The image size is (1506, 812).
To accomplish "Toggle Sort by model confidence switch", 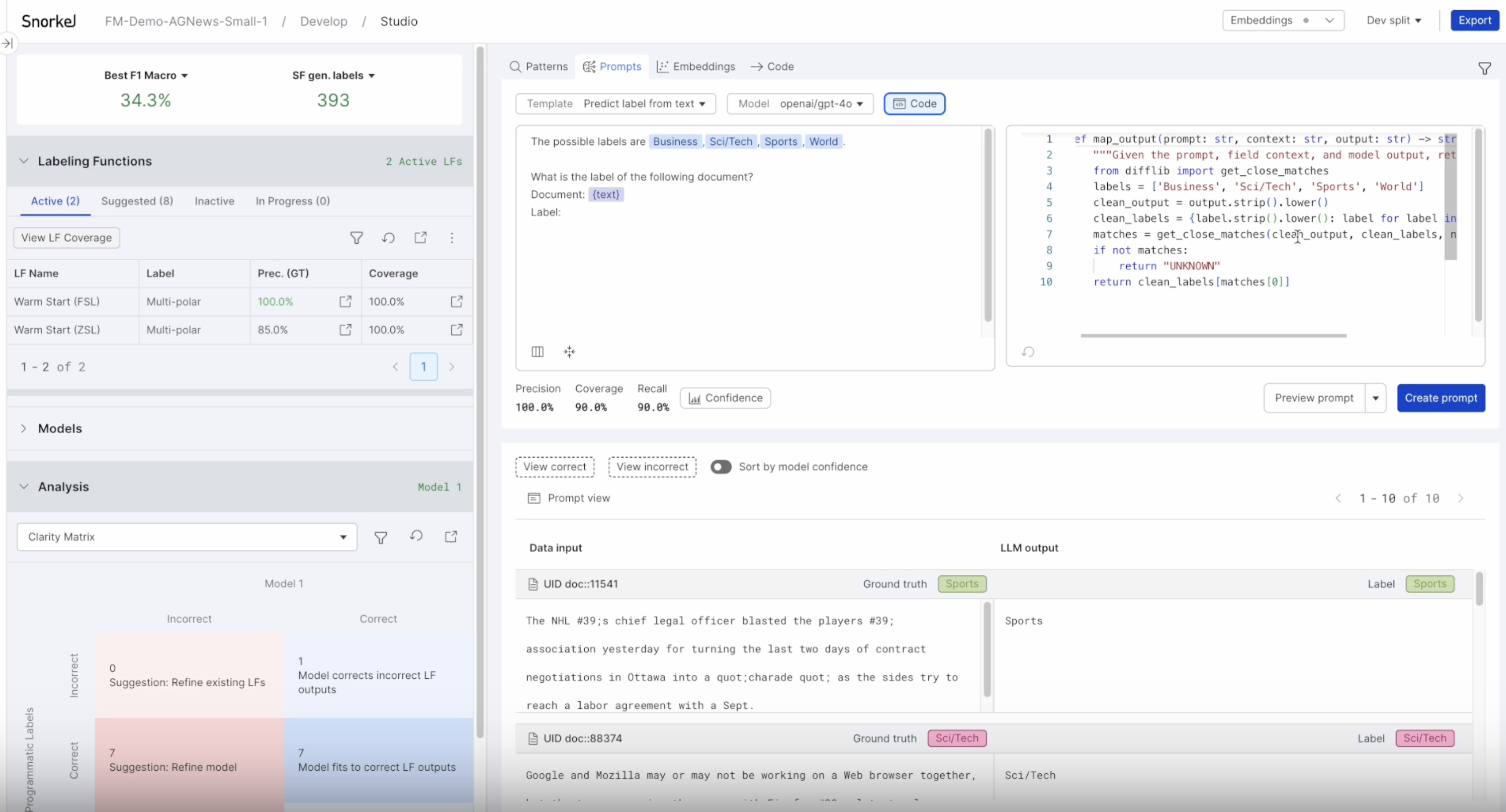I will point(721,466).
